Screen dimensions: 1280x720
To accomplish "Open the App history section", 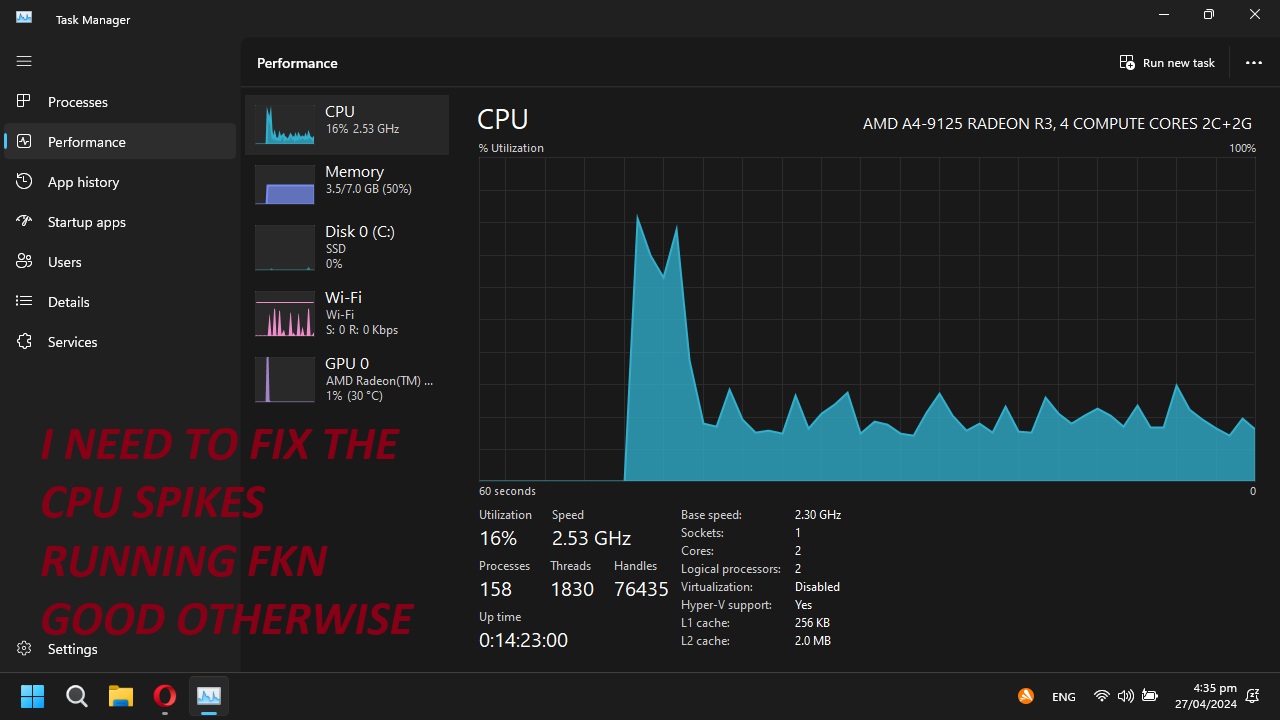I will click(83, 181).
